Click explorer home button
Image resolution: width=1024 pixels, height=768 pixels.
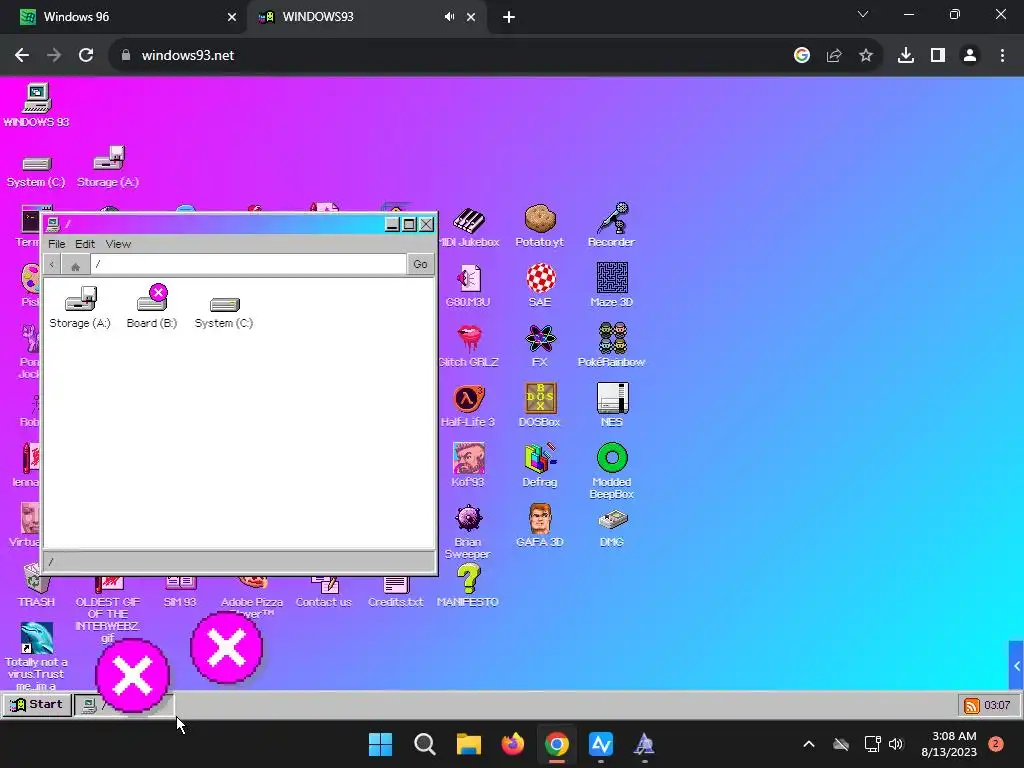[x=75, y=265]
